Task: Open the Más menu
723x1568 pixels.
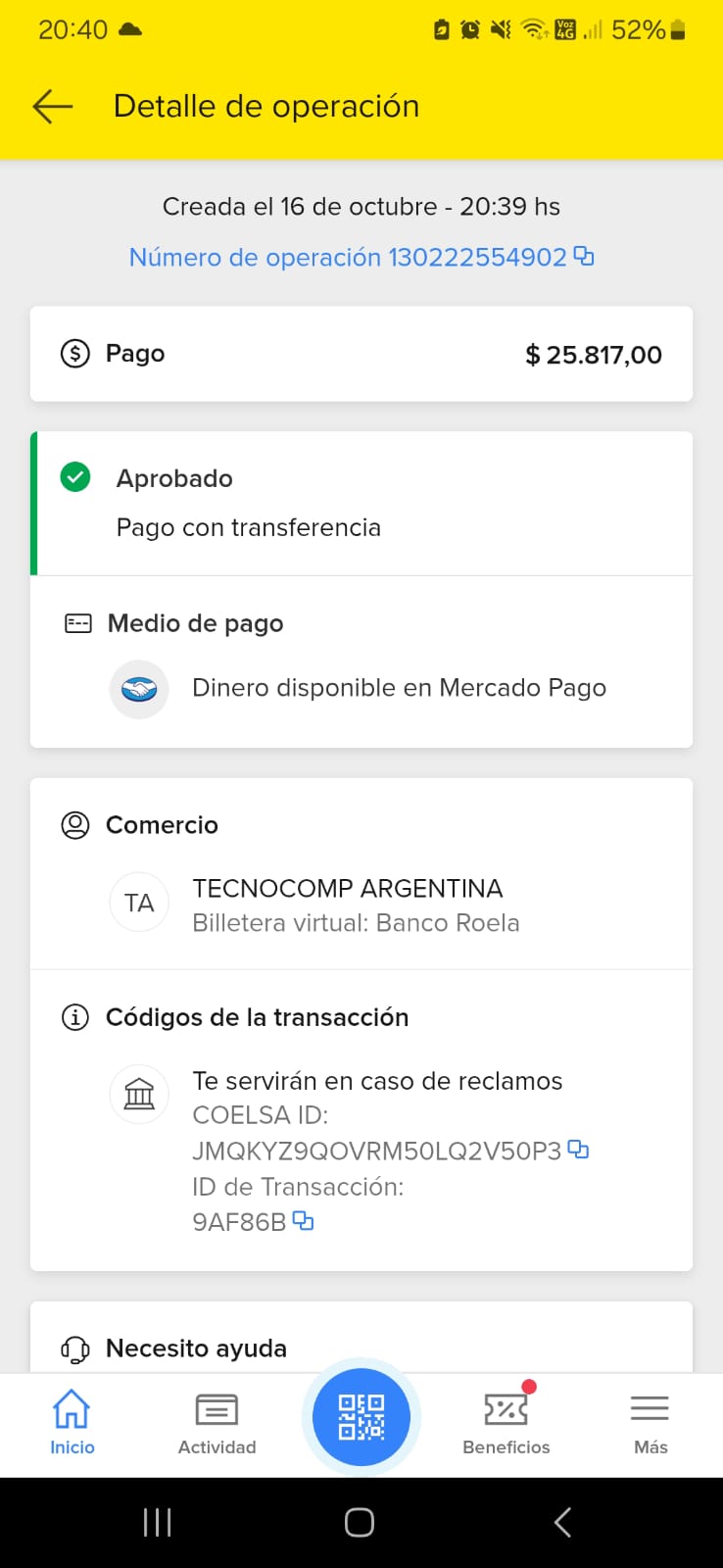Action: click(650, 1423)
